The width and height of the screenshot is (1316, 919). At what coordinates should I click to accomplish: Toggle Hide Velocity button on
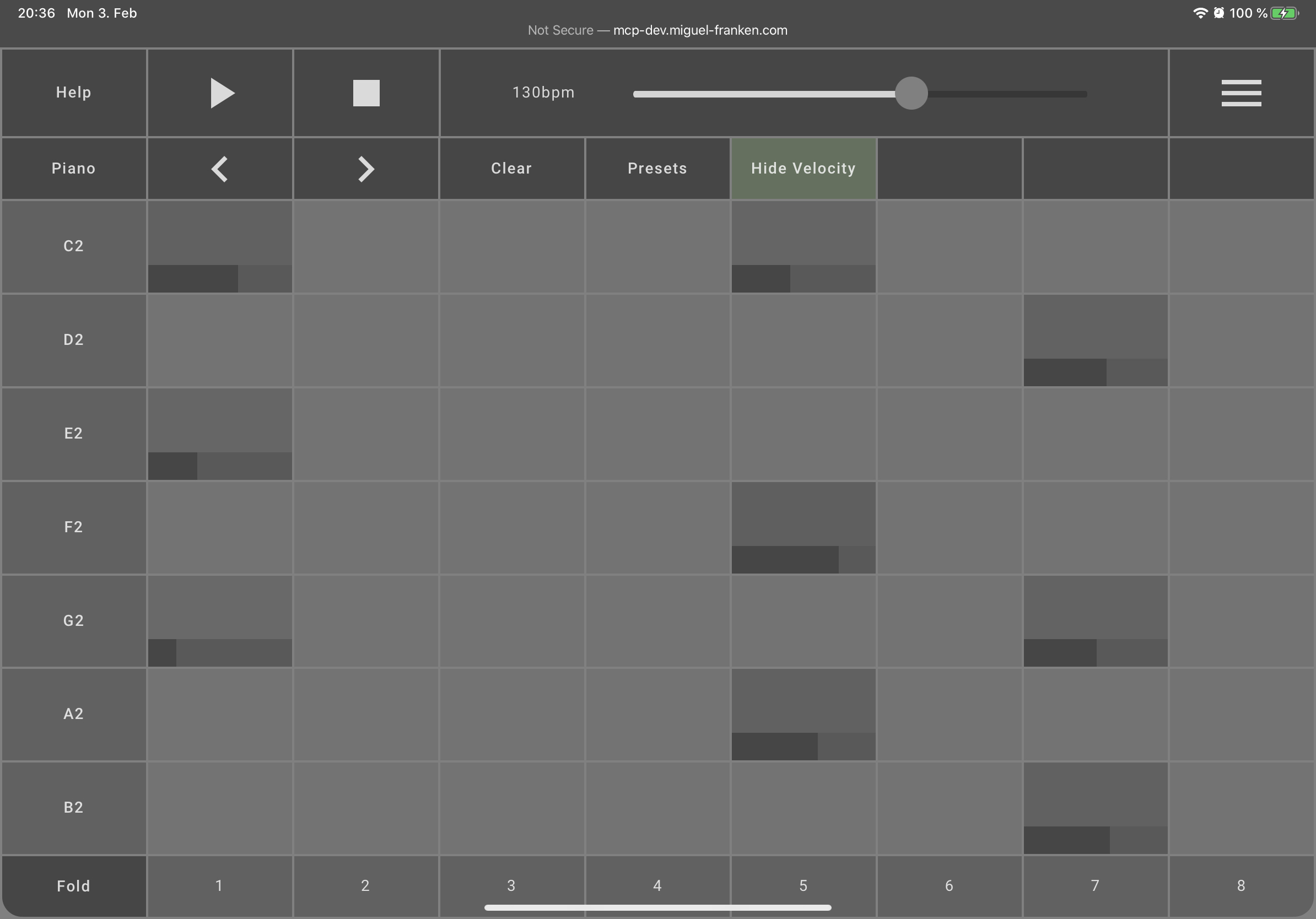tap(804, 168)
